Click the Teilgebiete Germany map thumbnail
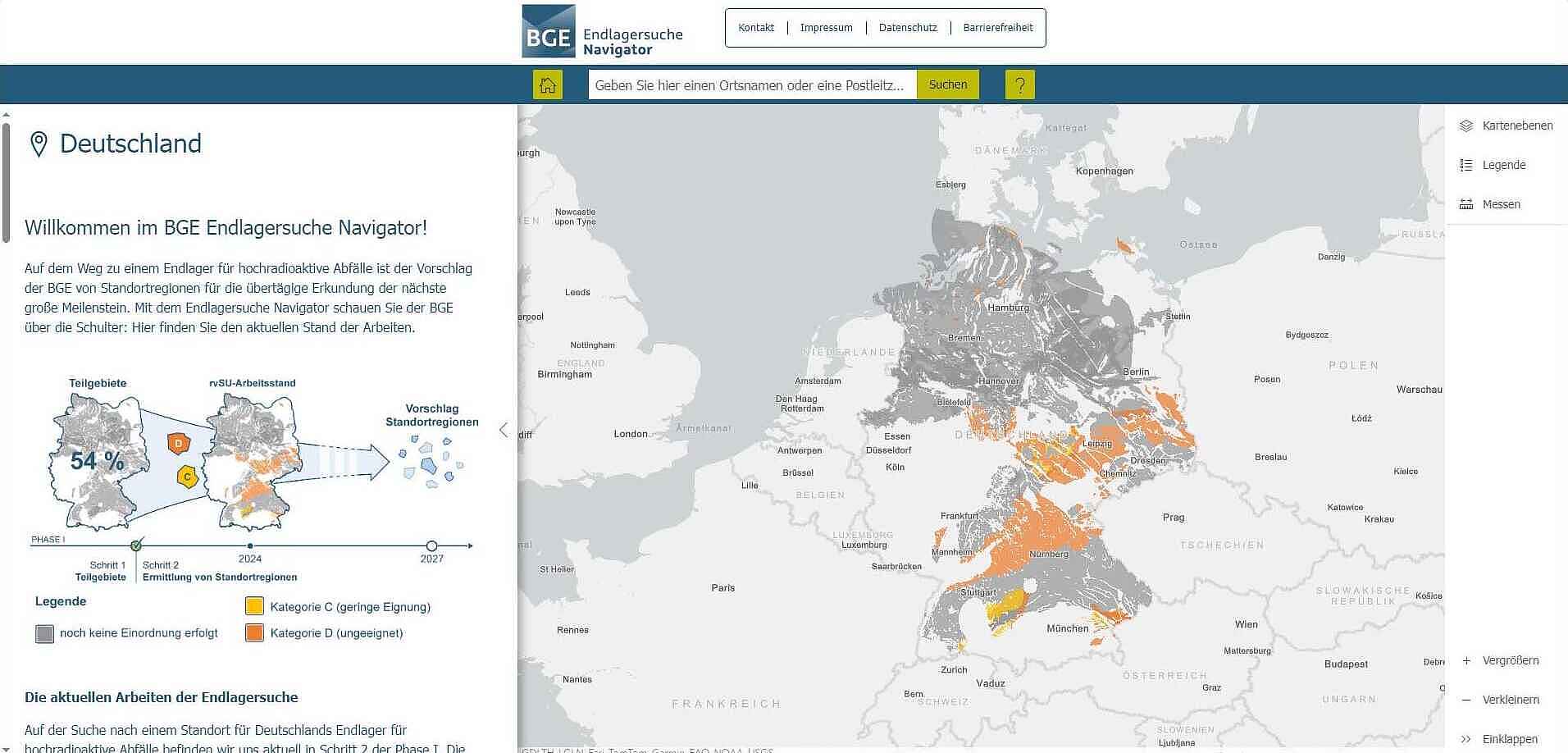 98,461
